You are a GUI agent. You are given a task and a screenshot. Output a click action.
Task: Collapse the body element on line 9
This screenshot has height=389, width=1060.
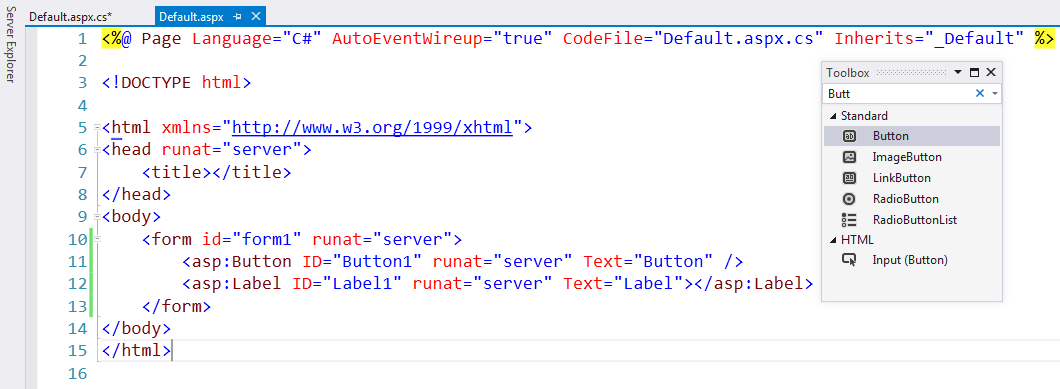(x=98, y=217)
